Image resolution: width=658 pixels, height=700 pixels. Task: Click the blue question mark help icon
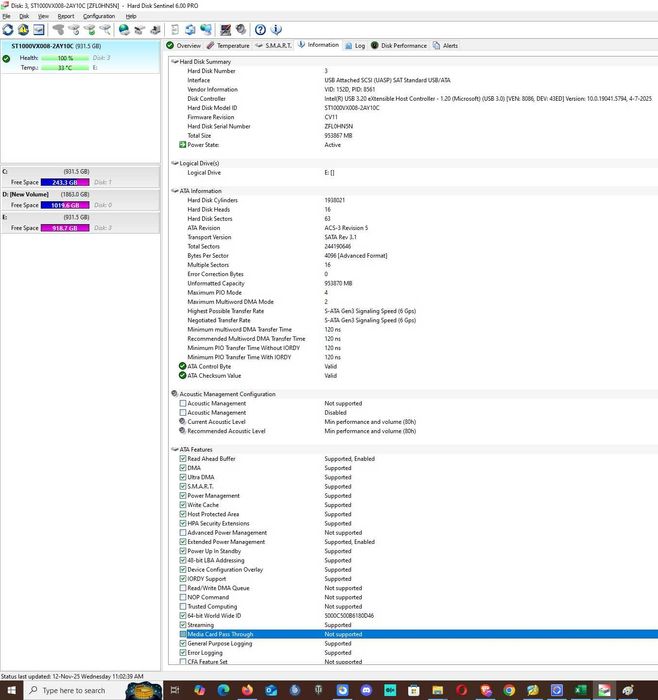click(x=260, y=30)
